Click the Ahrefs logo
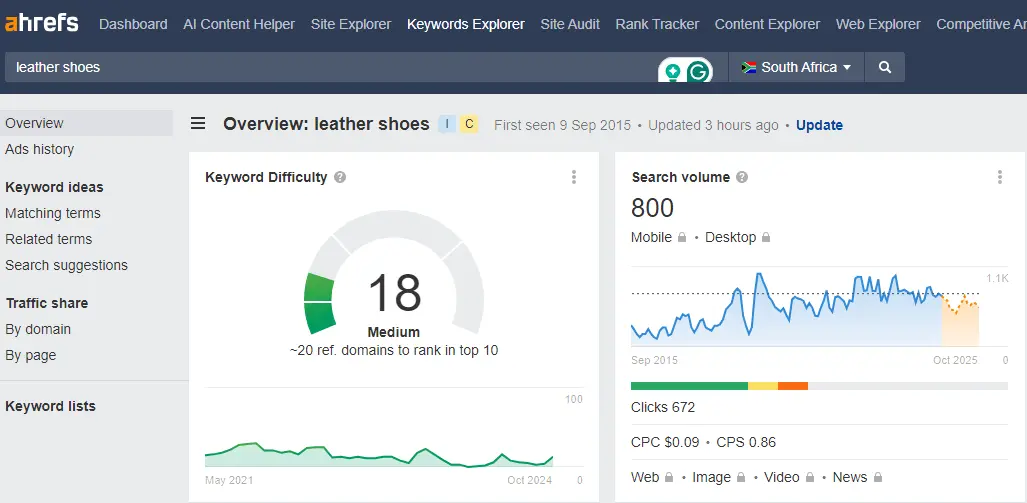This screenshot has height=503, width=1027. (x=41, y=24)
